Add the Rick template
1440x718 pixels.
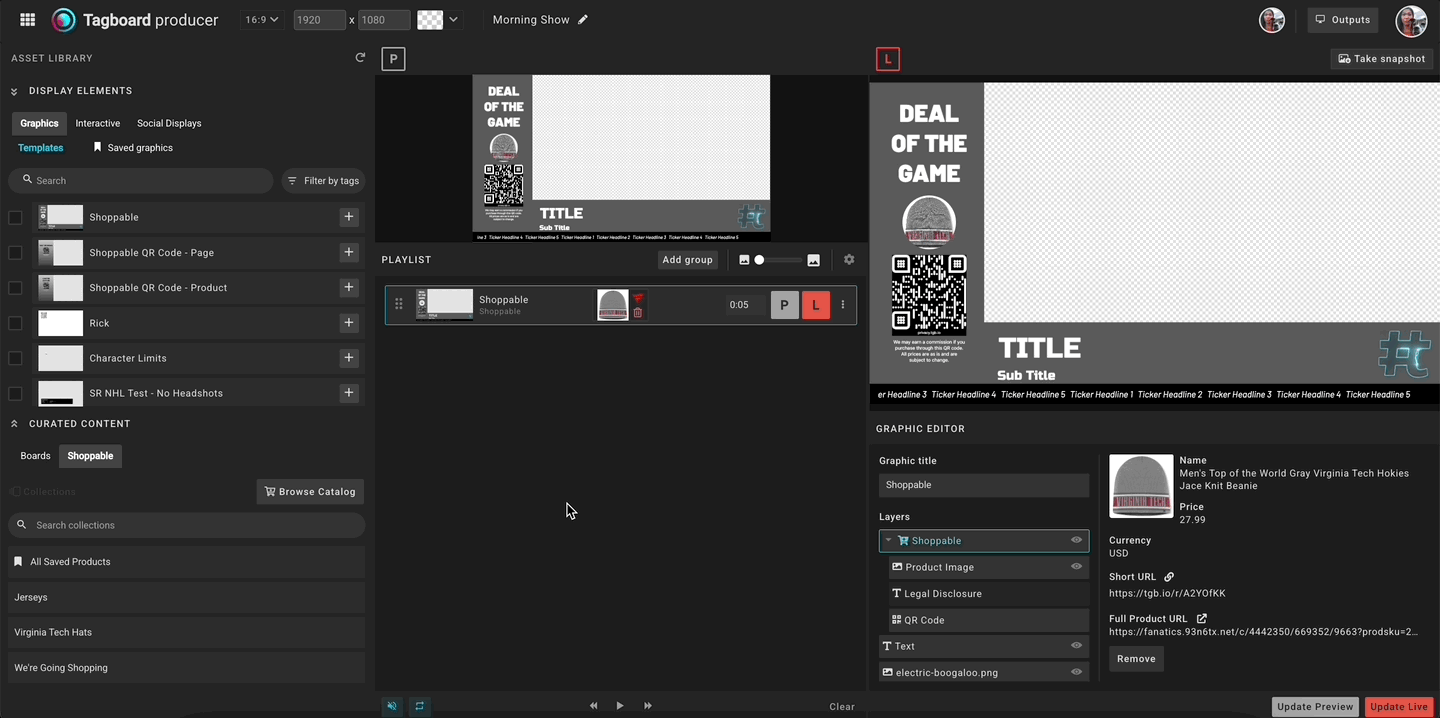(x=348, y=323)
